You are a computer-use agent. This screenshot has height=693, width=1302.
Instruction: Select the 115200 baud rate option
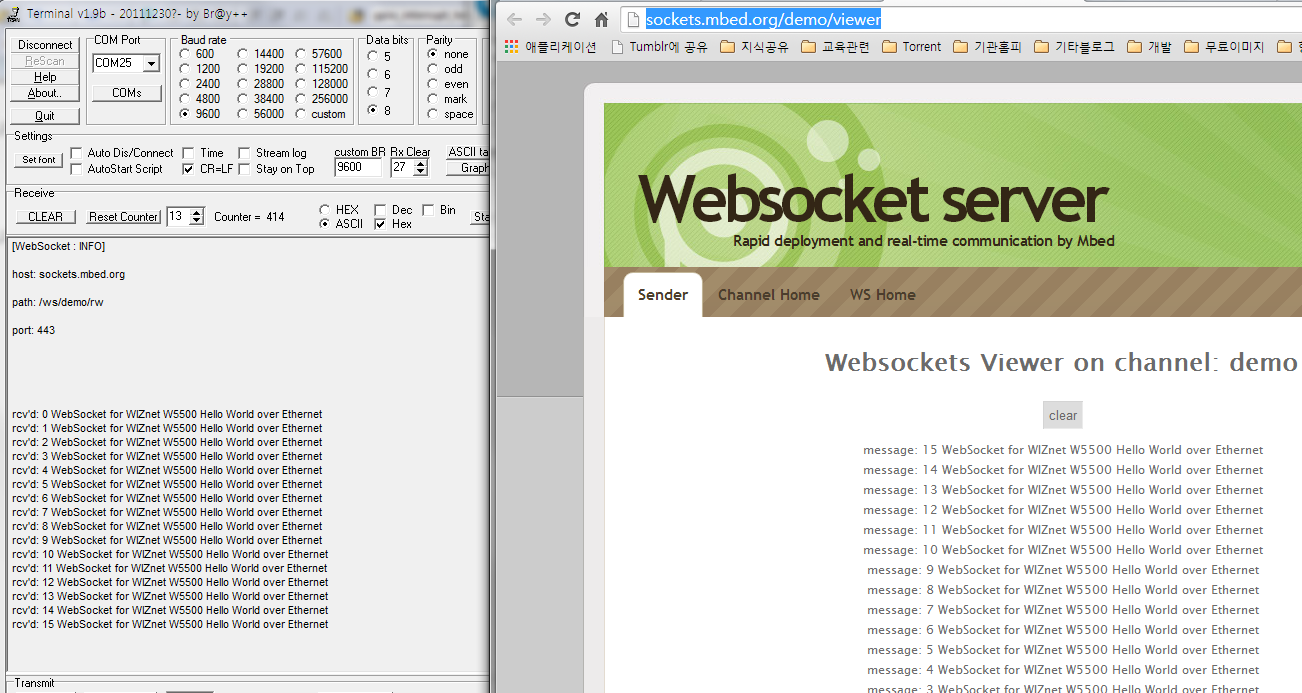point(302,69)
